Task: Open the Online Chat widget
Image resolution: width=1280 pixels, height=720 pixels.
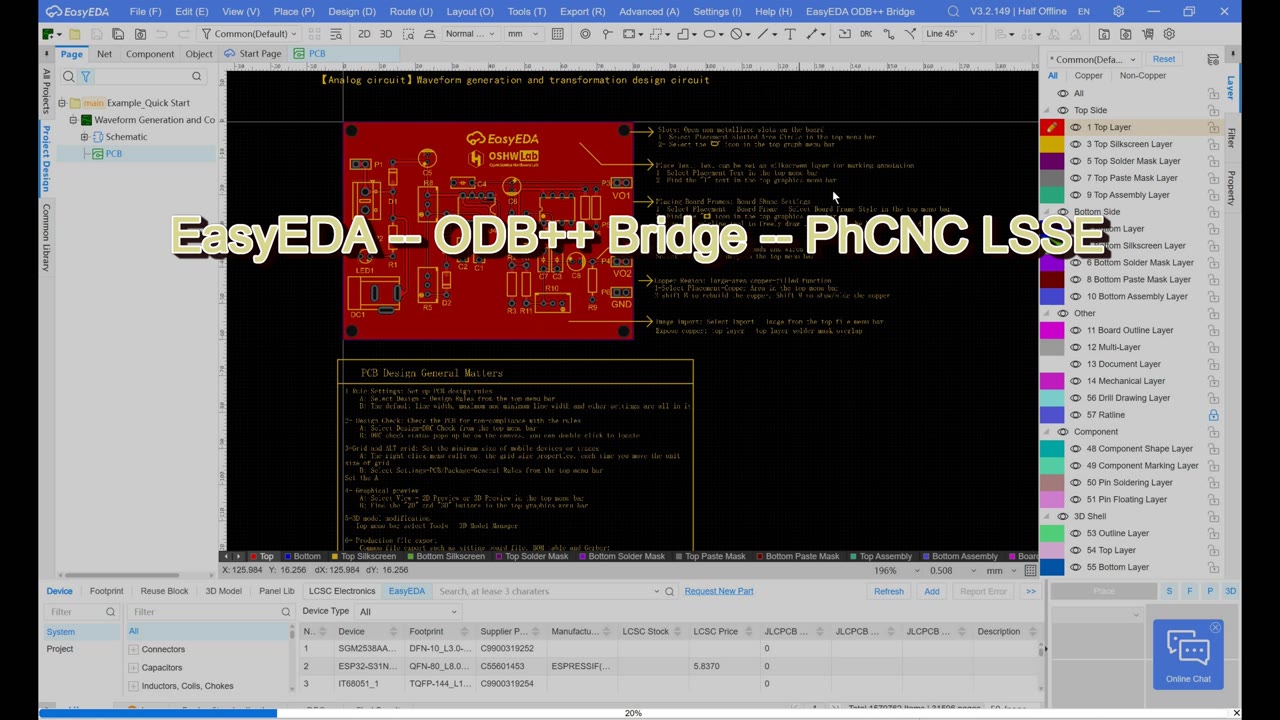Action: point(1188,656)
